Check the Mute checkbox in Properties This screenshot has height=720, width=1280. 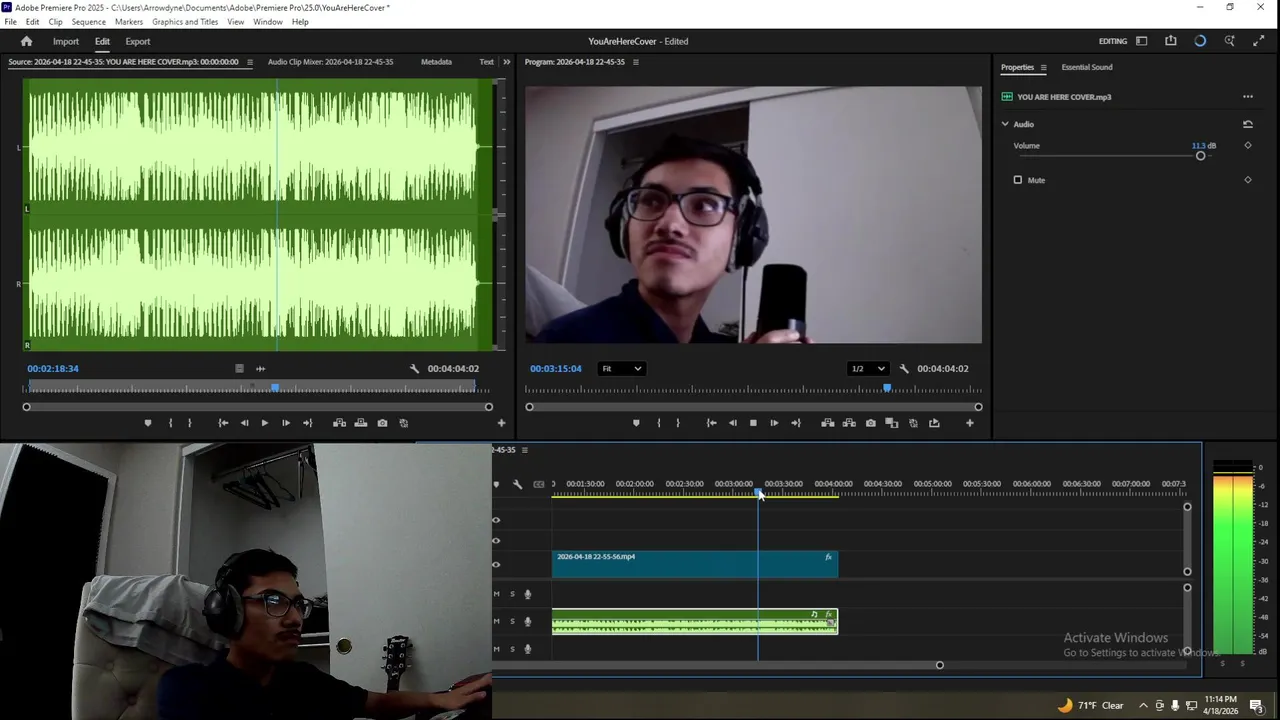(x=1018, y=180)
